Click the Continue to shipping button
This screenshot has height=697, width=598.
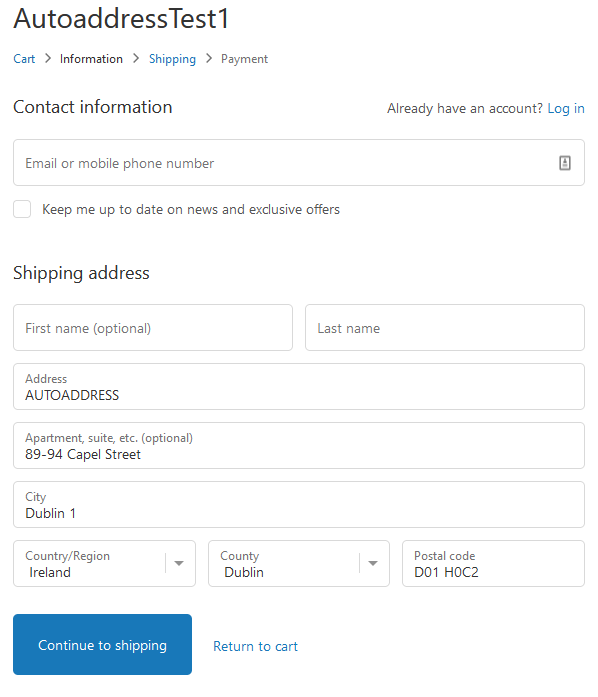pos(102,644)
